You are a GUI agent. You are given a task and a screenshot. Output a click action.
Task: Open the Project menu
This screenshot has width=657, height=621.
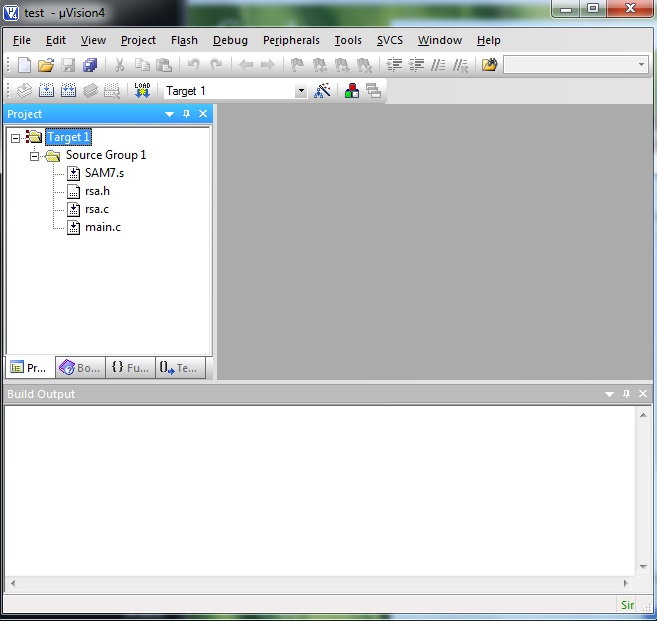click(x=138, y=40)
